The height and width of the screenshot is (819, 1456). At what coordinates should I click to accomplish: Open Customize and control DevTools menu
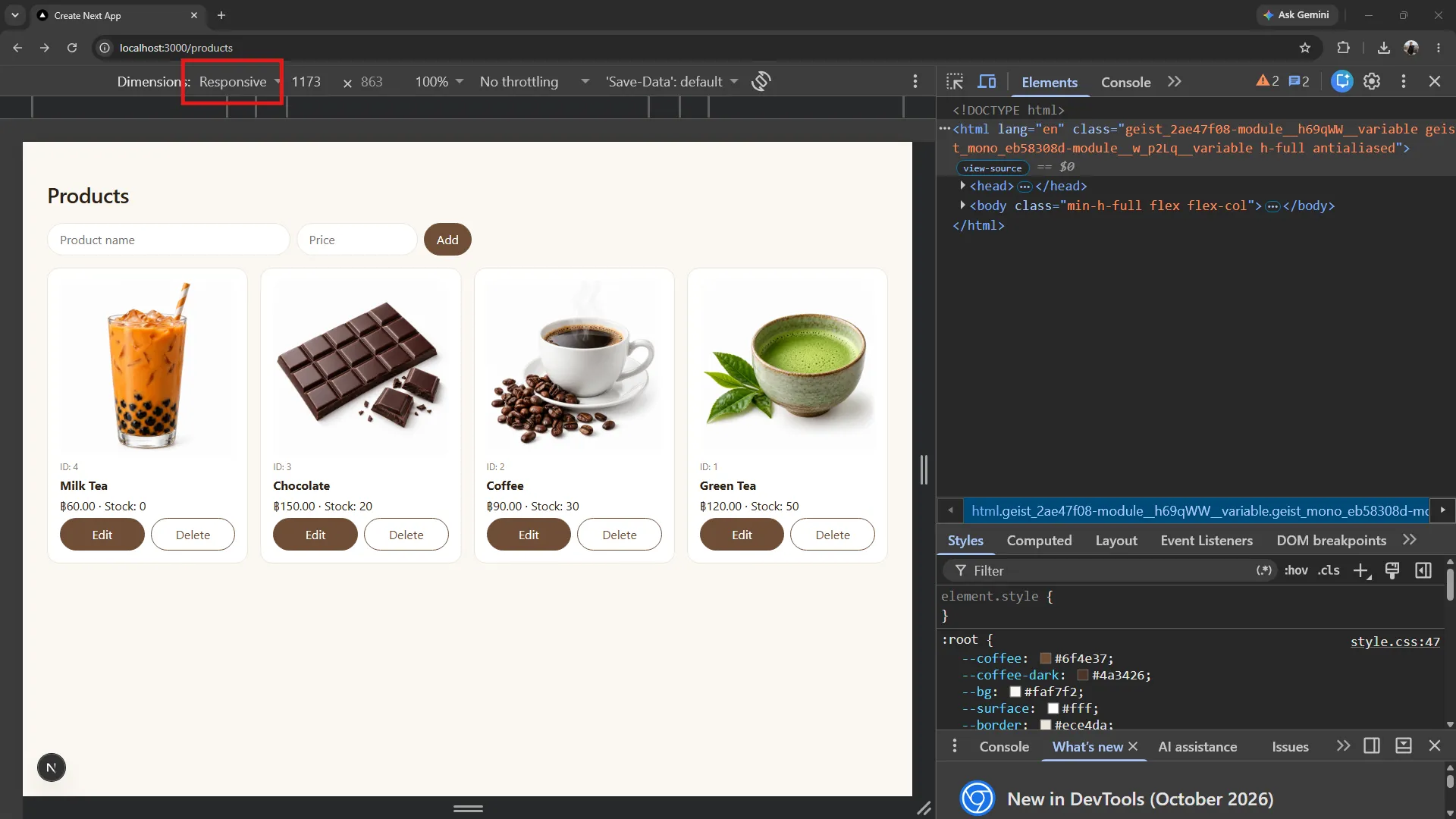pyautogui.click(x=1404, y=81)
